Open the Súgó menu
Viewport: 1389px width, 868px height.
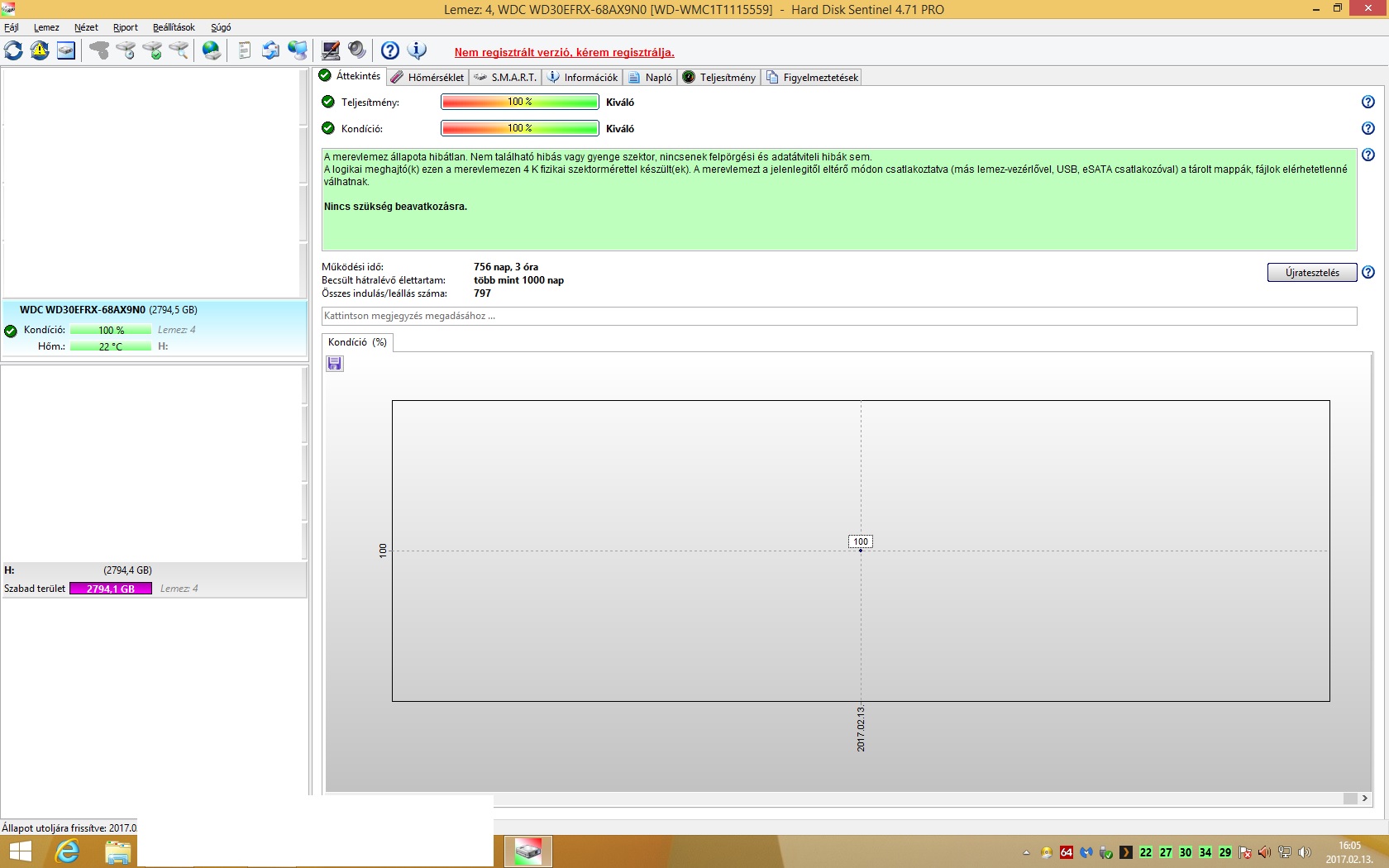221,27
